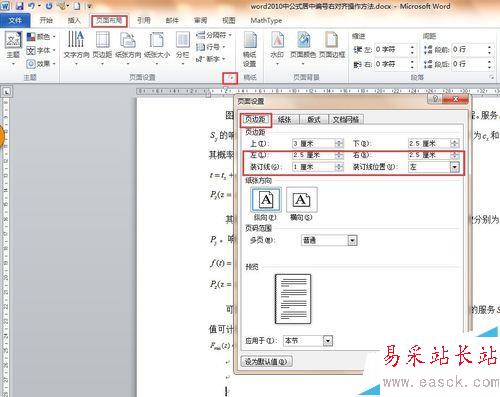Click Save icon in quick access toolbar
The width and height of the screenshot is (500, 397).
20,6
